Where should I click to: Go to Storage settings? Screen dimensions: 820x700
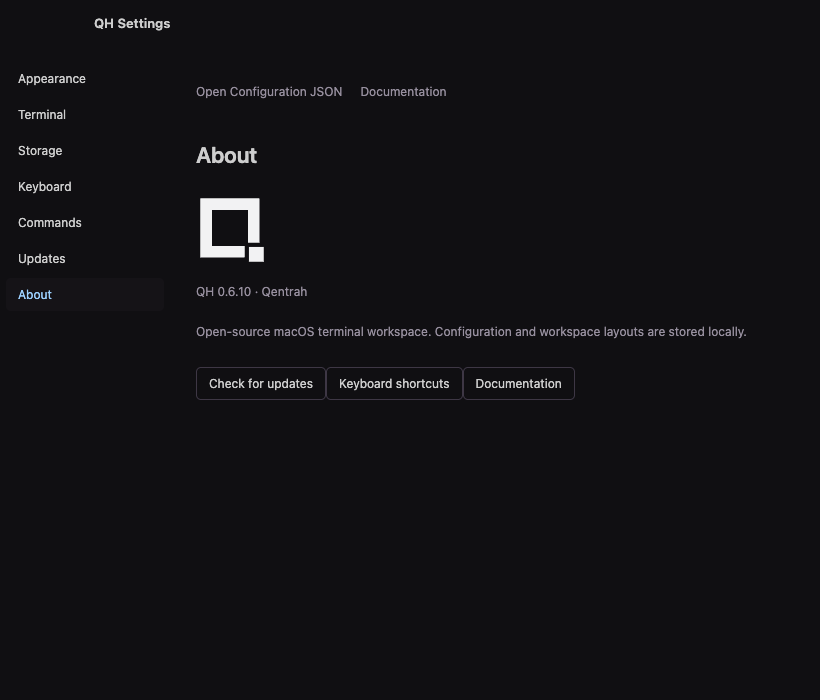[x=85, y=151]
